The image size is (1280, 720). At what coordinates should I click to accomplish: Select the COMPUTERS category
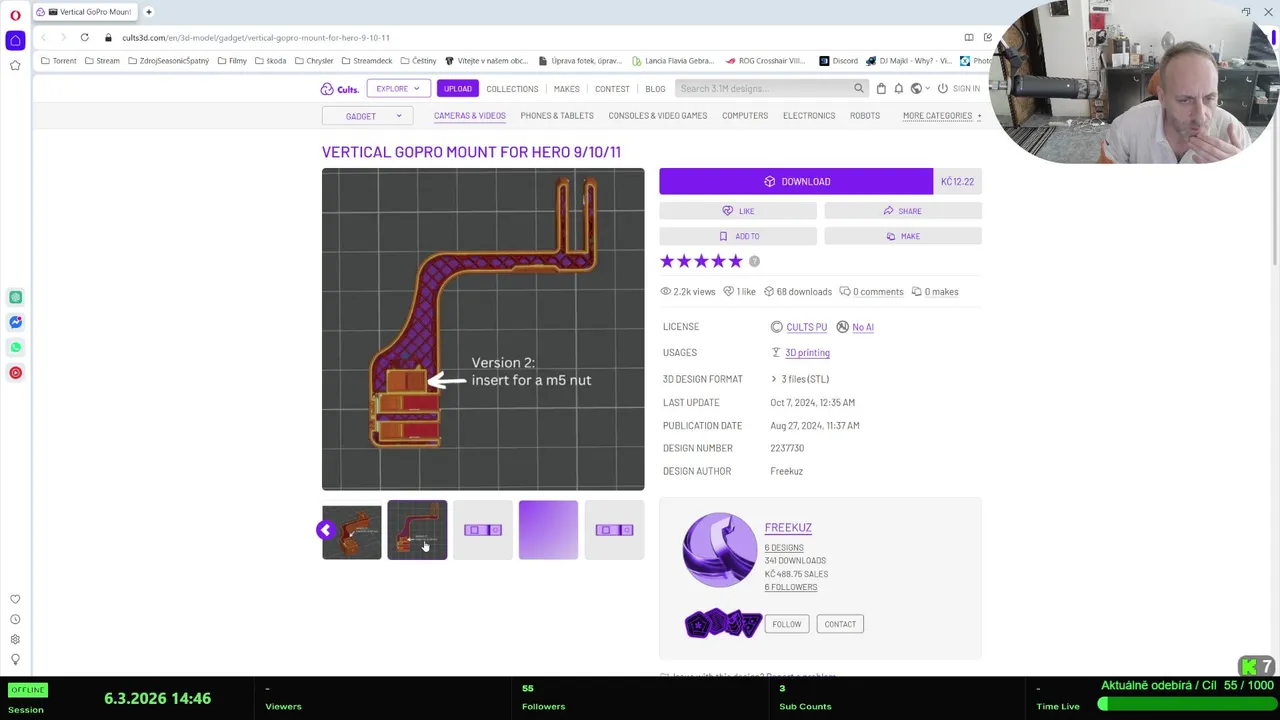745,115
